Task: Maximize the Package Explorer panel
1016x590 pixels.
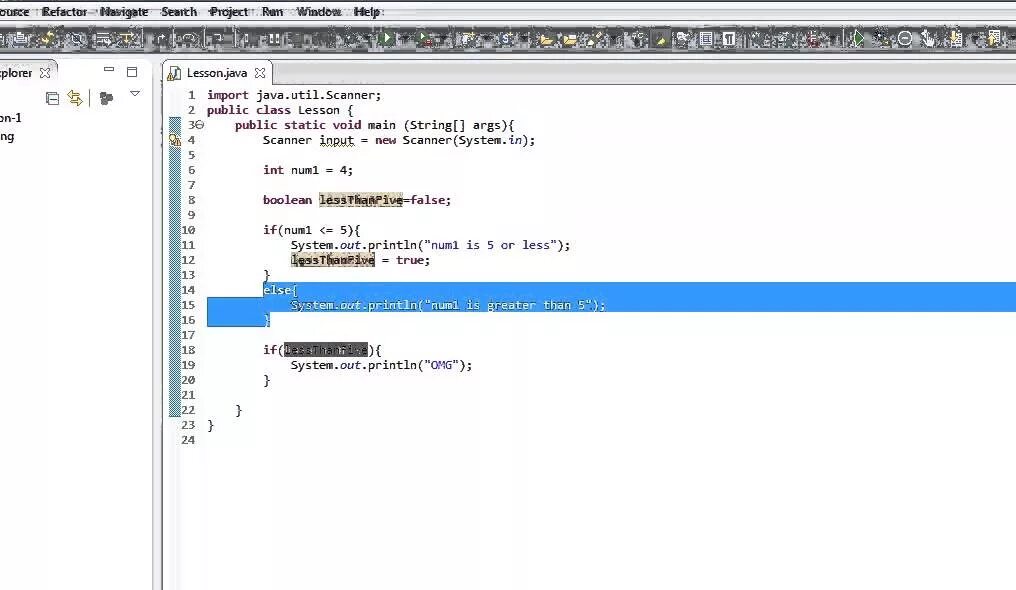Action: pos(132,72)
